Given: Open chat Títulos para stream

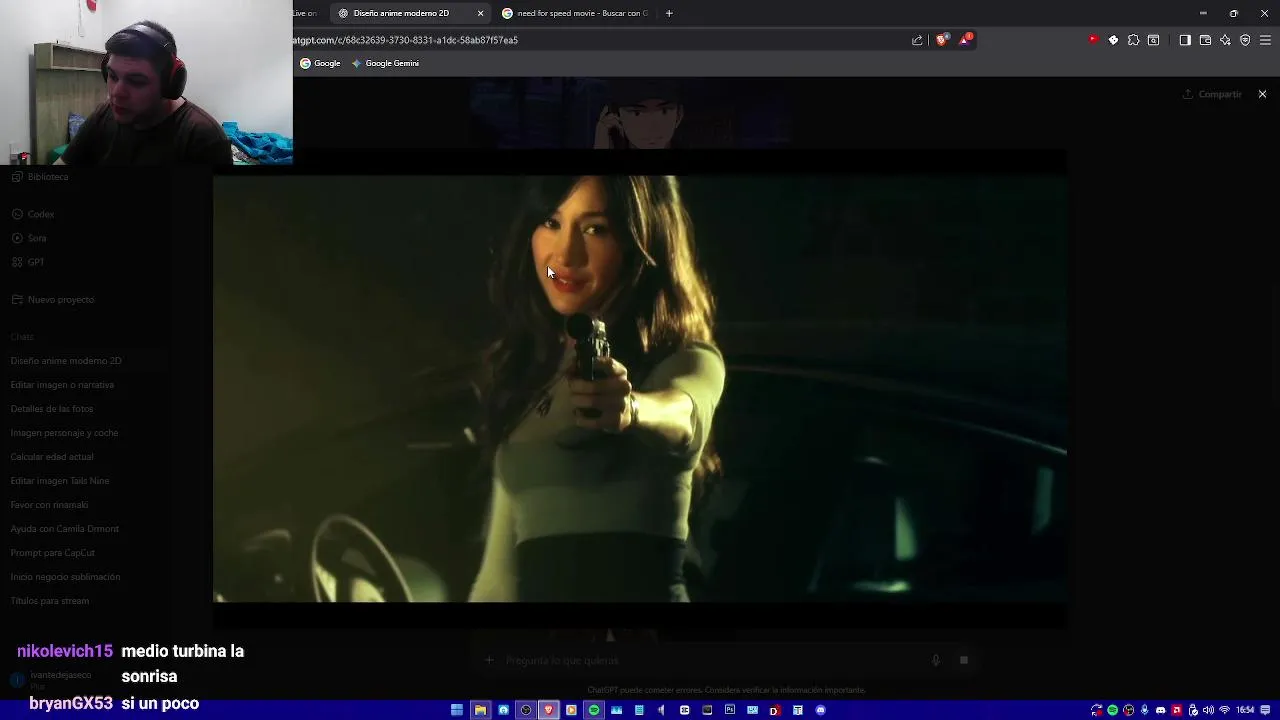Looking at the screenshot, I should click(x=50, y=601).
